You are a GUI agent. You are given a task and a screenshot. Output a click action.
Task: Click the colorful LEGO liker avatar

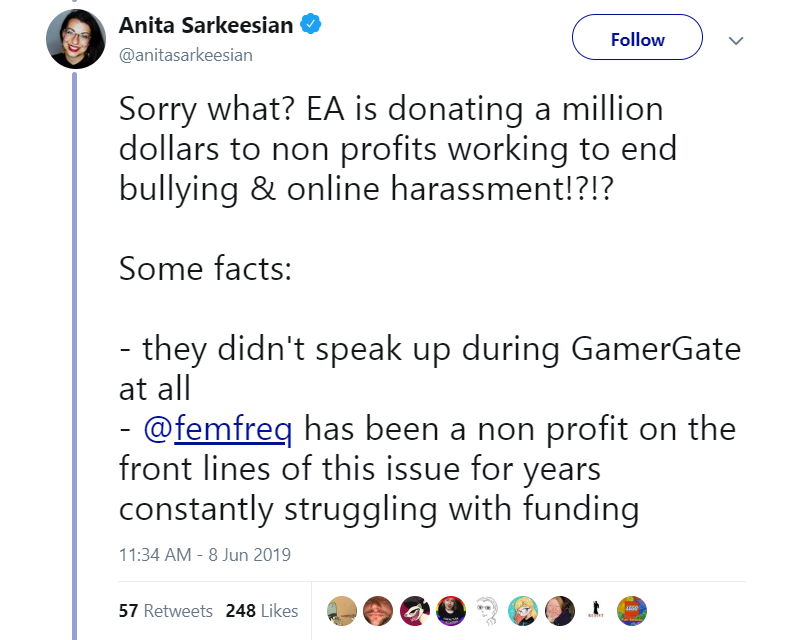[631, 610]
